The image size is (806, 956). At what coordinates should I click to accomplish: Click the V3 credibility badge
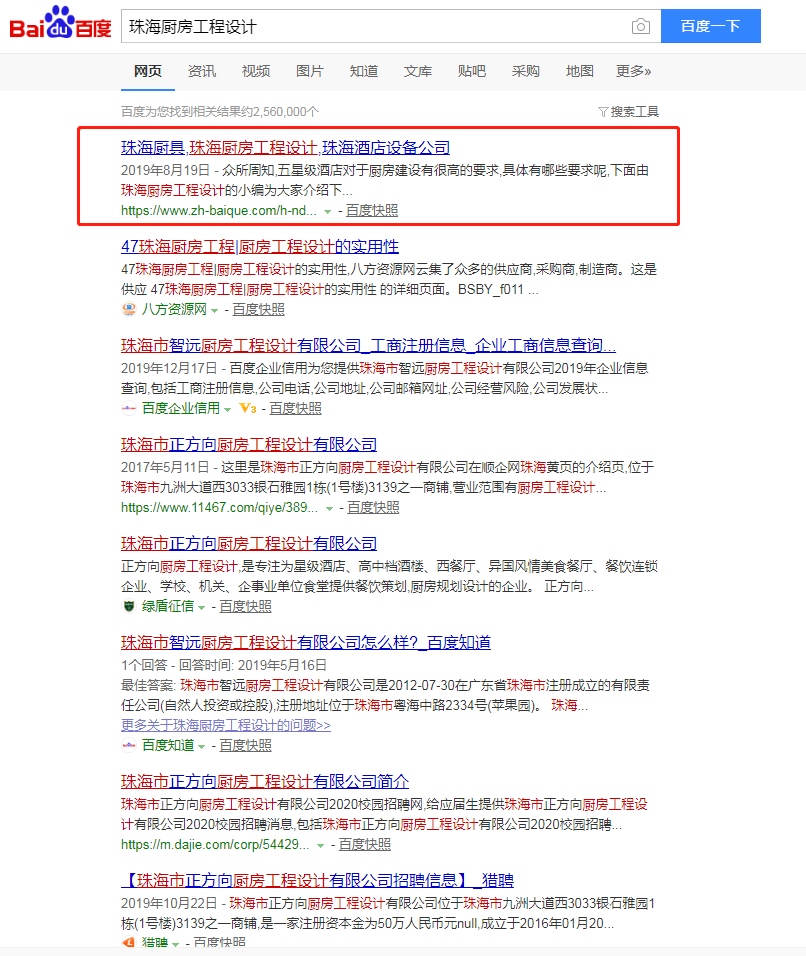[248, 408]
